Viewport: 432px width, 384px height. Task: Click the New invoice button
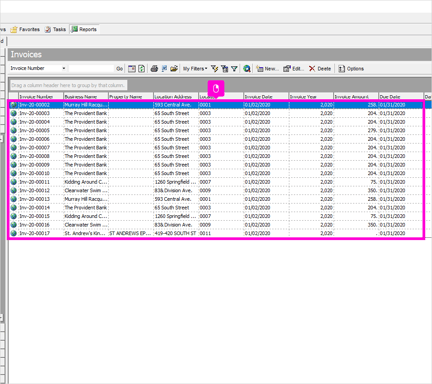coord(267,69)
